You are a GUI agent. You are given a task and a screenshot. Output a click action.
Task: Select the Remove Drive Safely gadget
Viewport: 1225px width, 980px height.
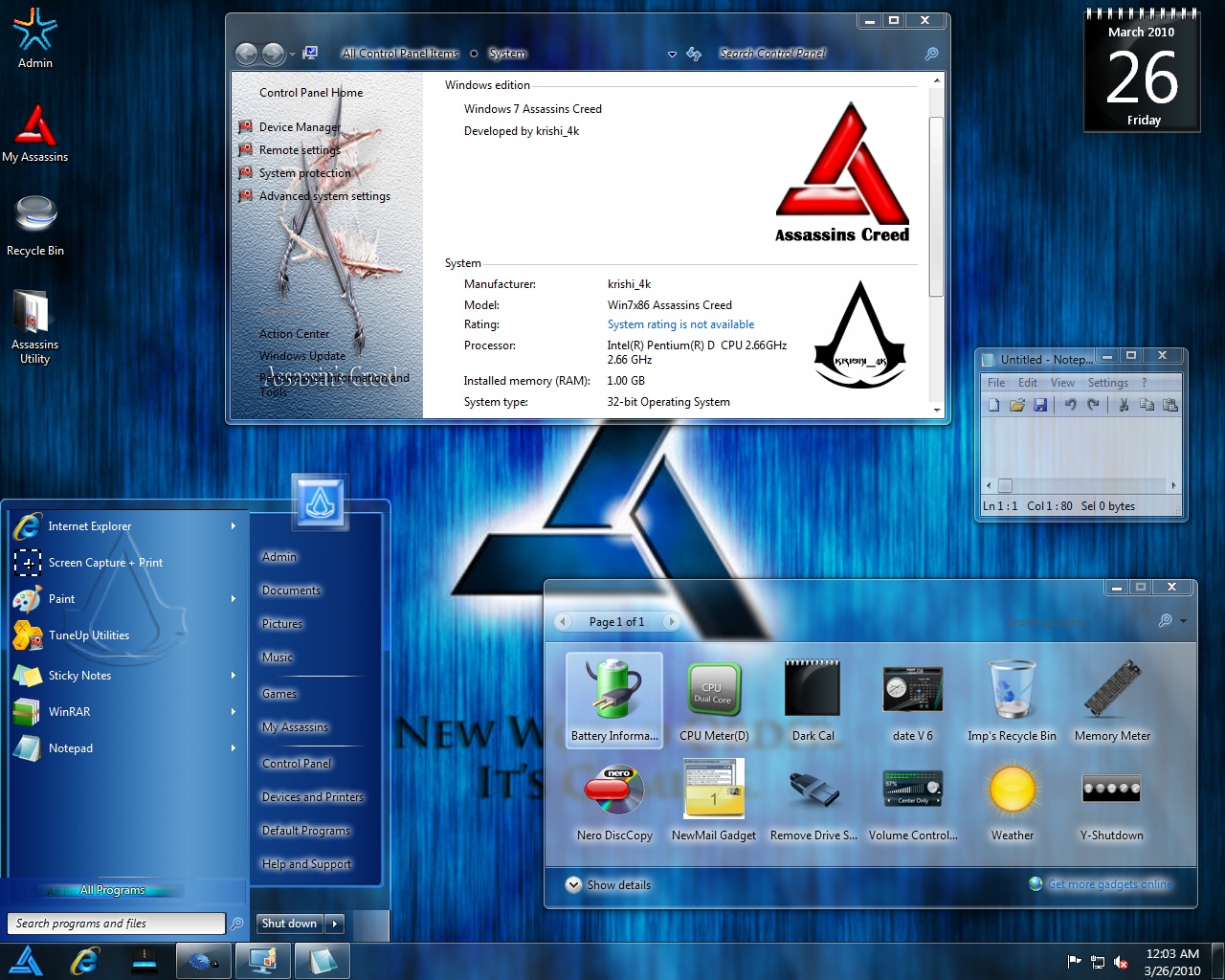coord(813,800)
